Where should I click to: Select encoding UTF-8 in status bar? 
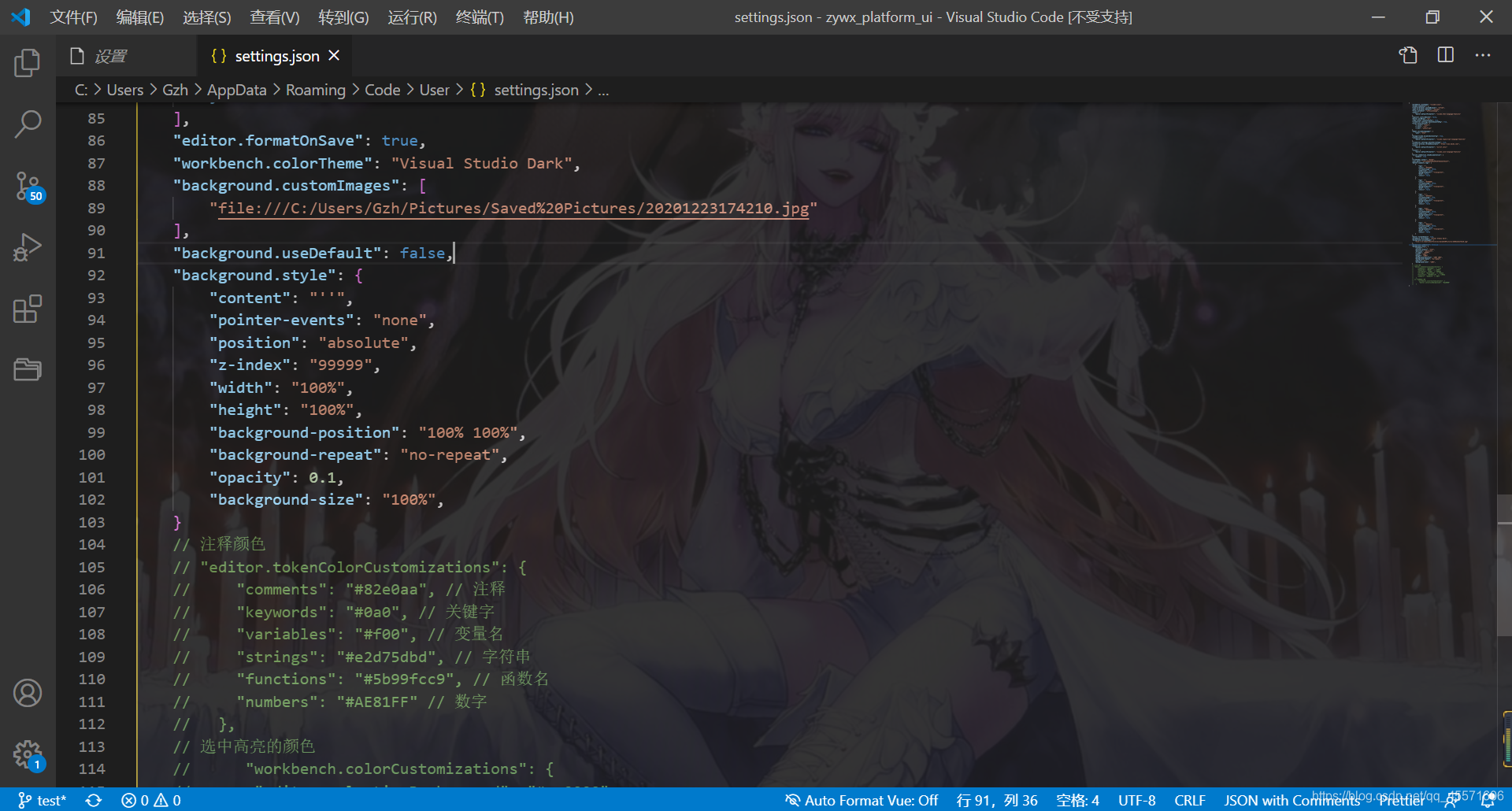point(1137,800)
